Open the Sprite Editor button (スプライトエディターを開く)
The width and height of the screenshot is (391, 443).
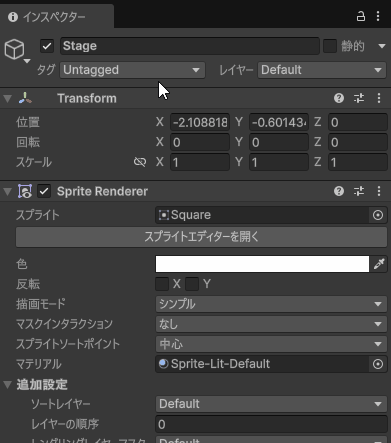pos(201,237)
